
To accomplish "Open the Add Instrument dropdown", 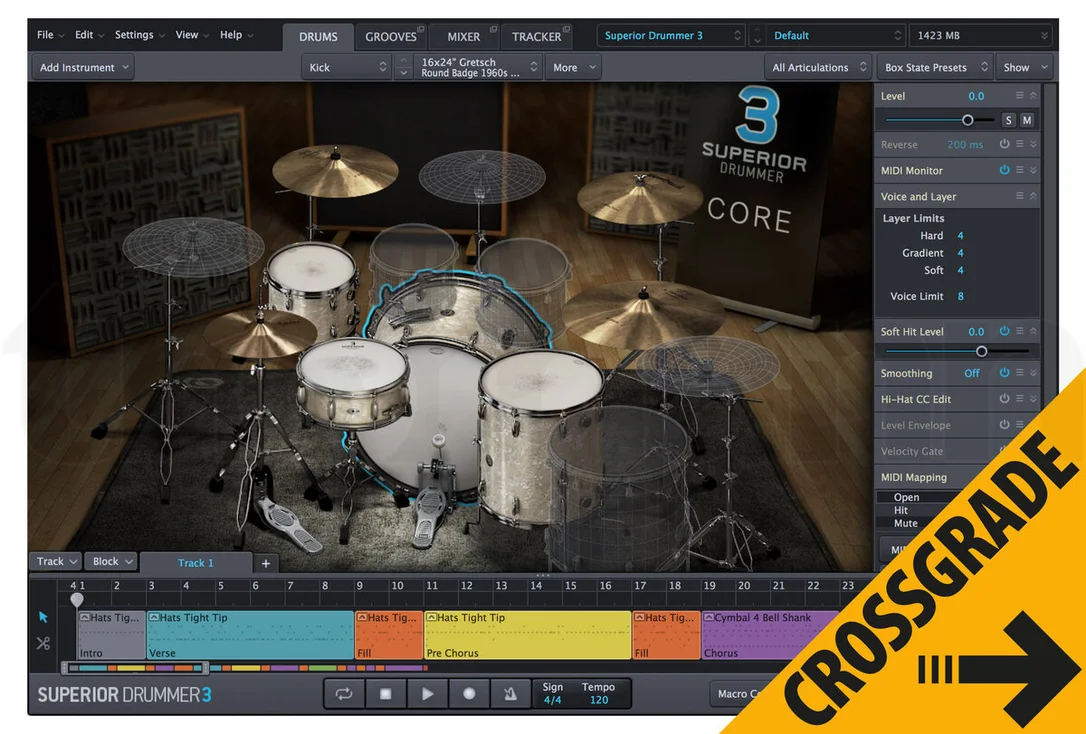I will (83, 67).
